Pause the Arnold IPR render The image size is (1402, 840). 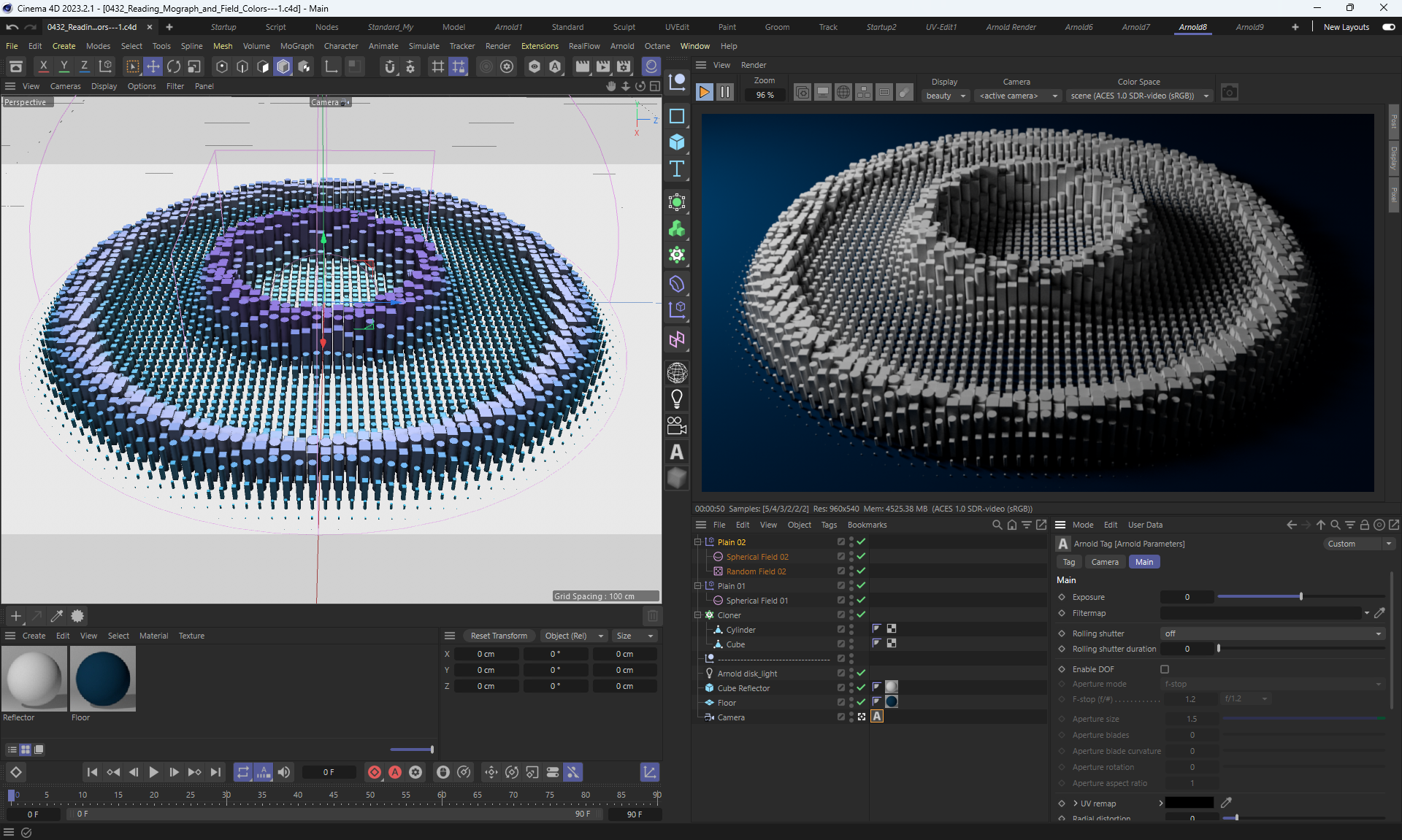pyautogui.click(x=725, y=93)
